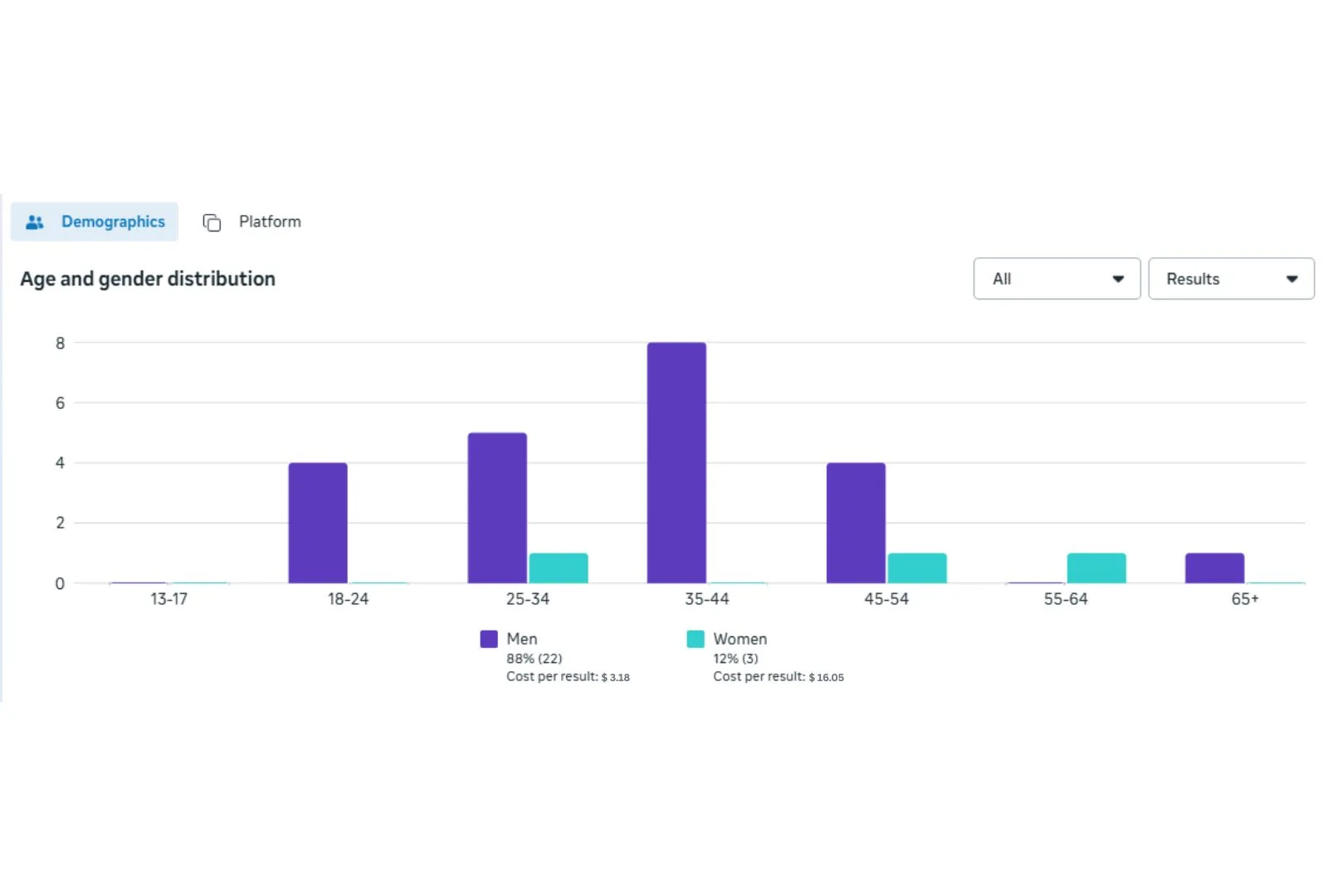
Task: Click the '65+' age axis label
Action: pos(1245,599)
